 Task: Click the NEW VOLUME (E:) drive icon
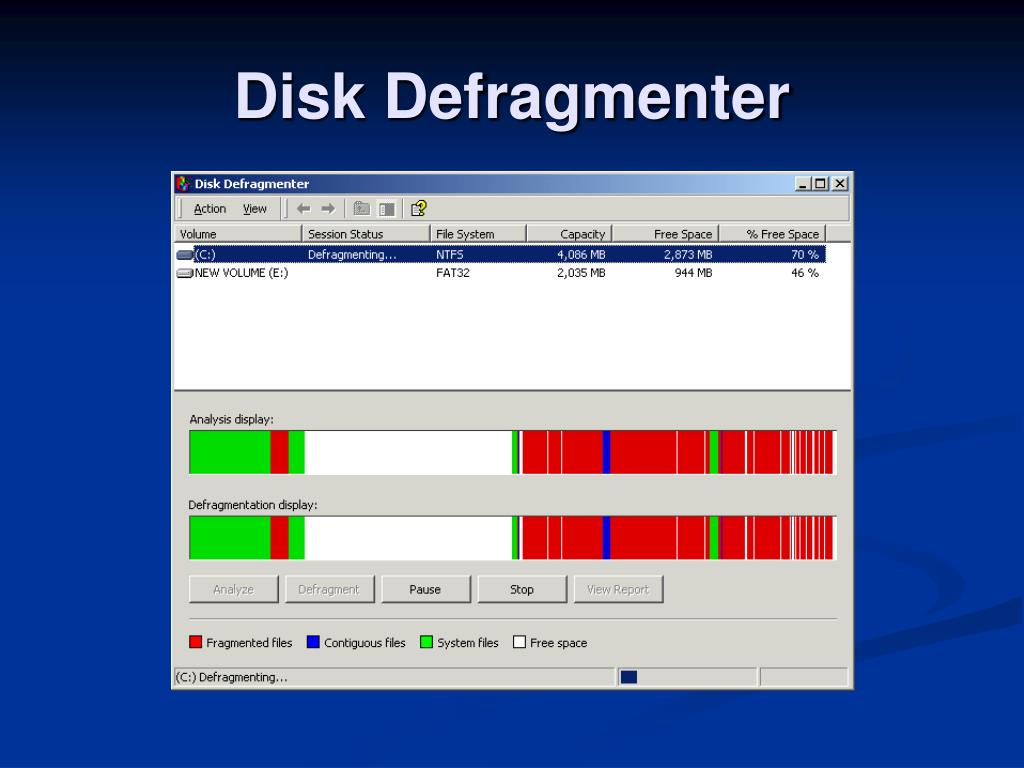click(x=185, y=273)
